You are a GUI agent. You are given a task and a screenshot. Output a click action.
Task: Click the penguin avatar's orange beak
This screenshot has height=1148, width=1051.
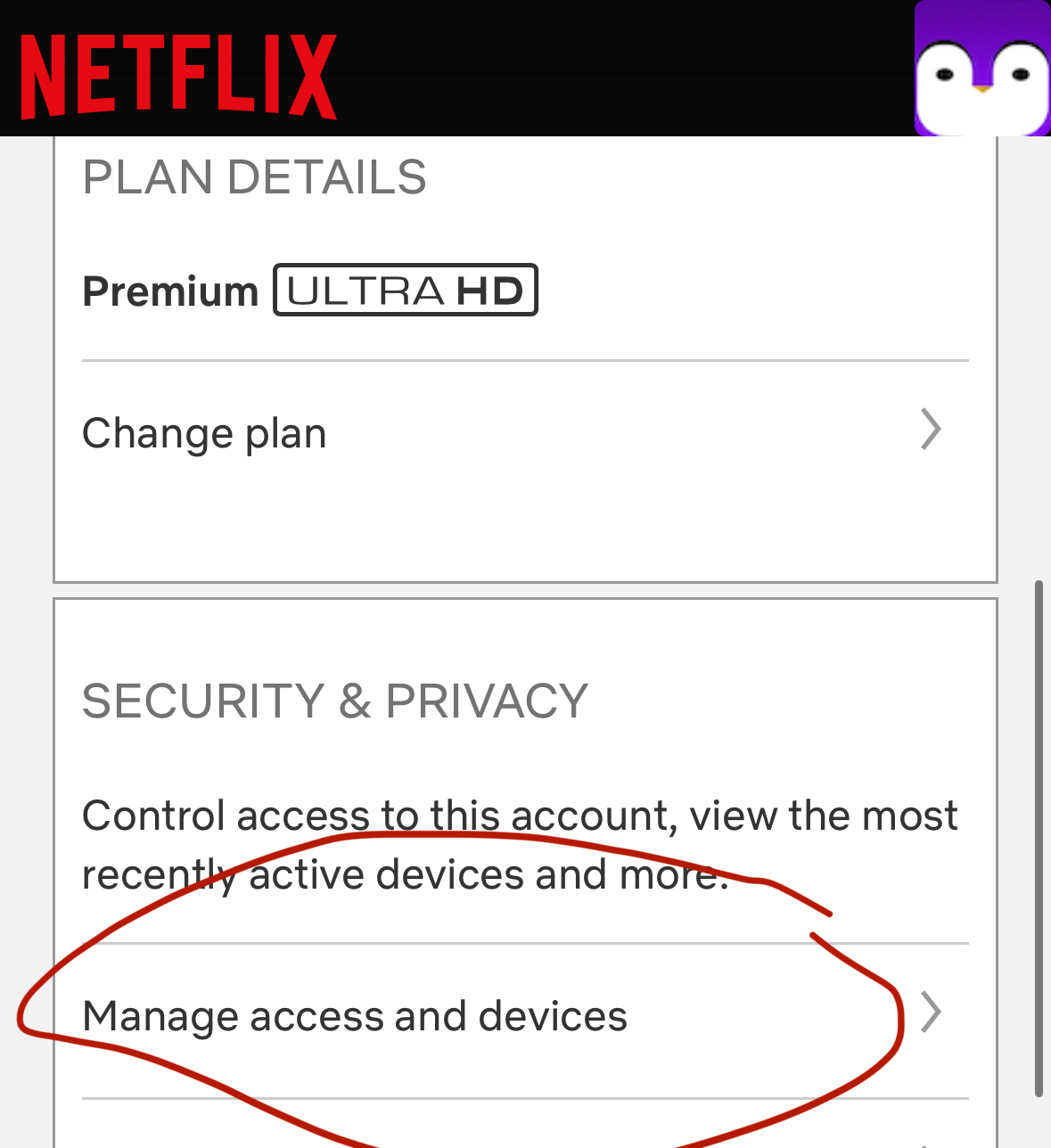coord(981,88)
